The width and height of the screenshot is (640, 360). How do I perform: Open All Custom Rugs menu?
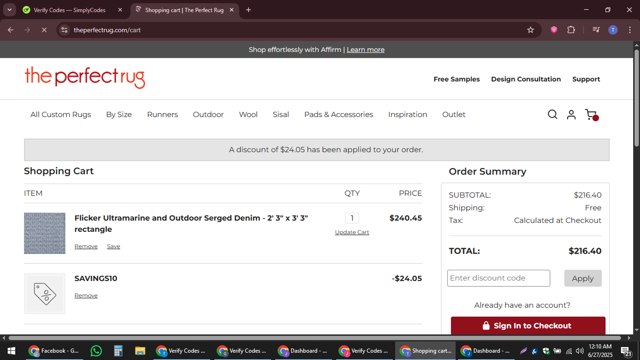click(x=60, y=115)
